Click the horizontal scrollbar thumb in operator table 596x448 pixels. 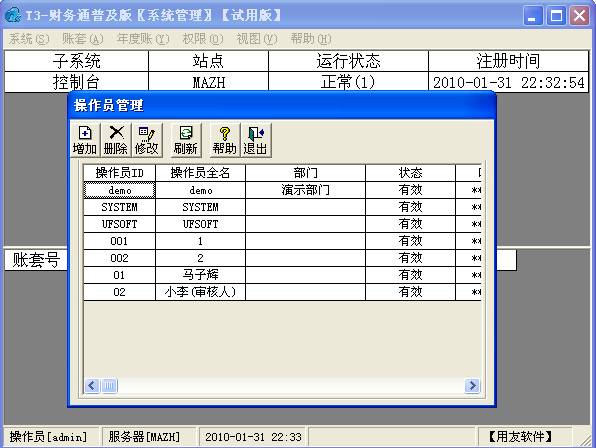tap(109, 386)
